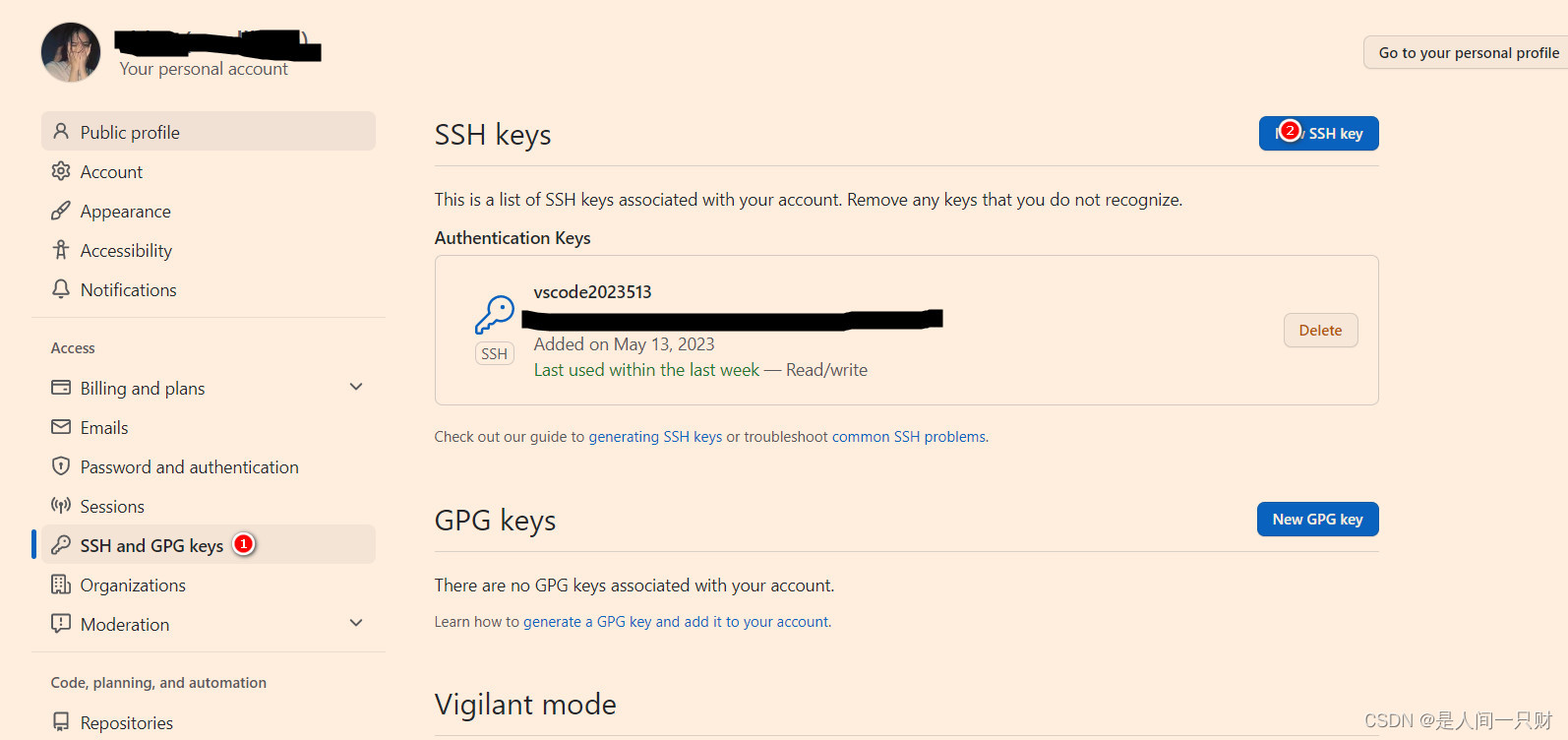The image size is (1568, 740).
Task: Open the Repositories section icon
Action: pyautogui.click(x=61, y=722)
